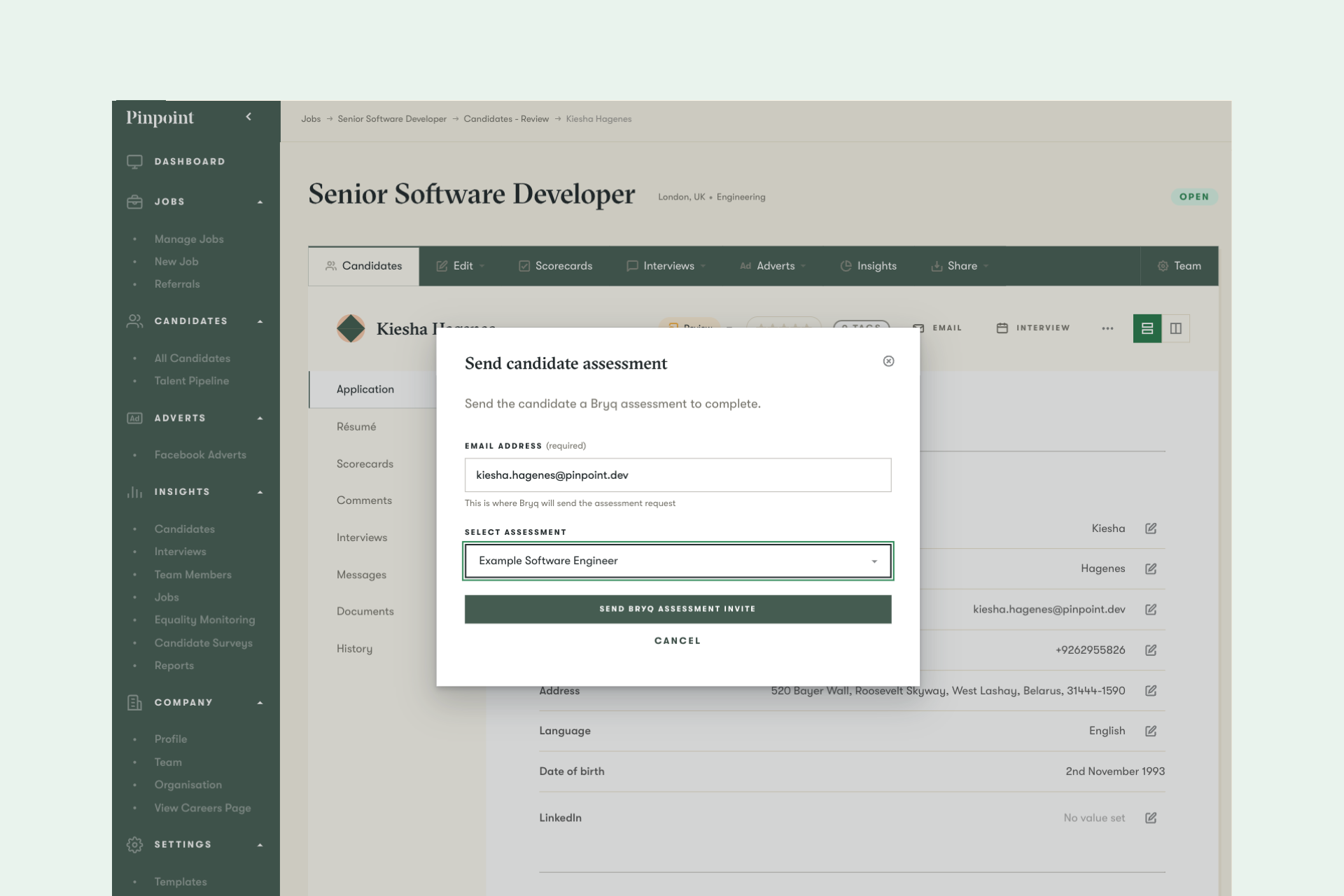The width and height of the screenshot is (1344, 896).
Task: Click the Dashboard monitor icon
Action: tap(134, 162)
